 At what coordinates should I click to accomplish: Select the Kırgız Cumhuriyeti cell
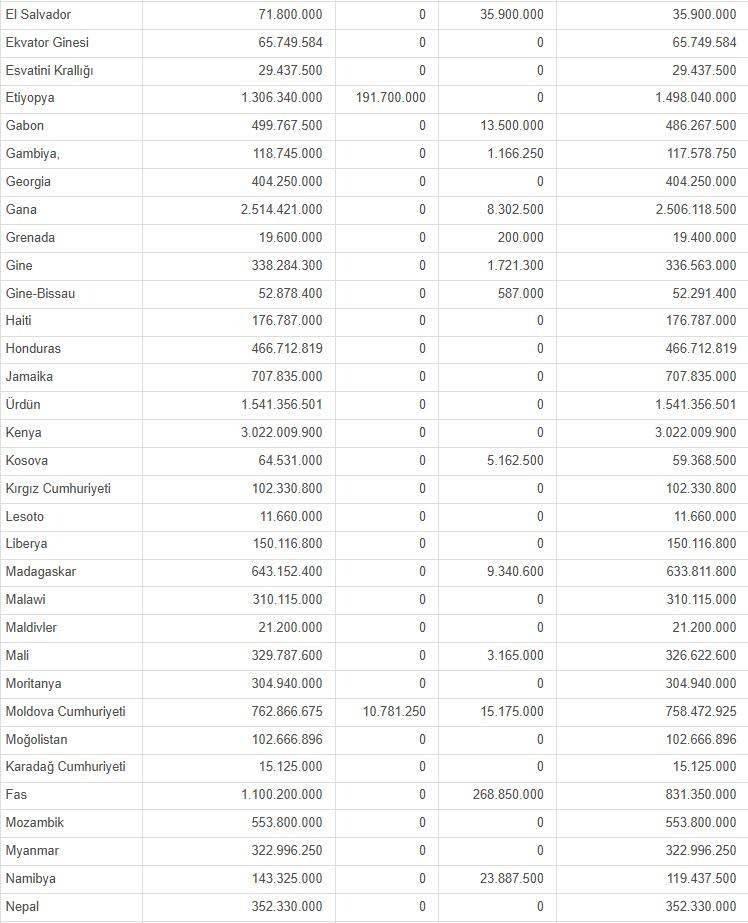click(x=58, y=489)
